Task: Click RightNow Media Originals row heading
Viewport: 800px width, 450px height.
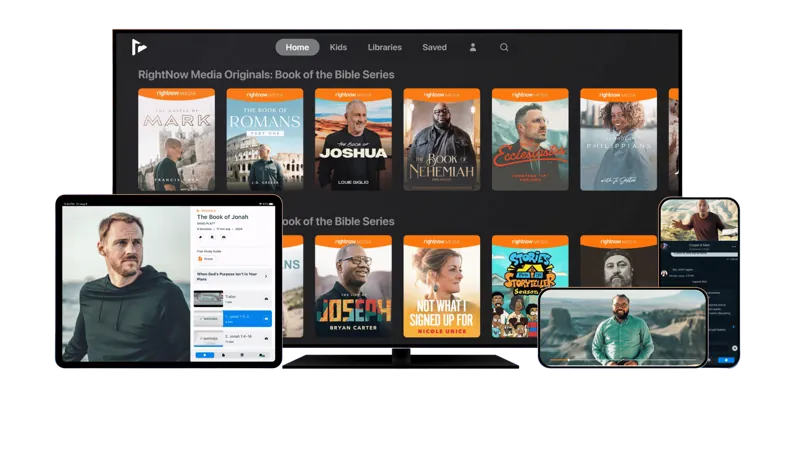Action: (x=266, y=74)
